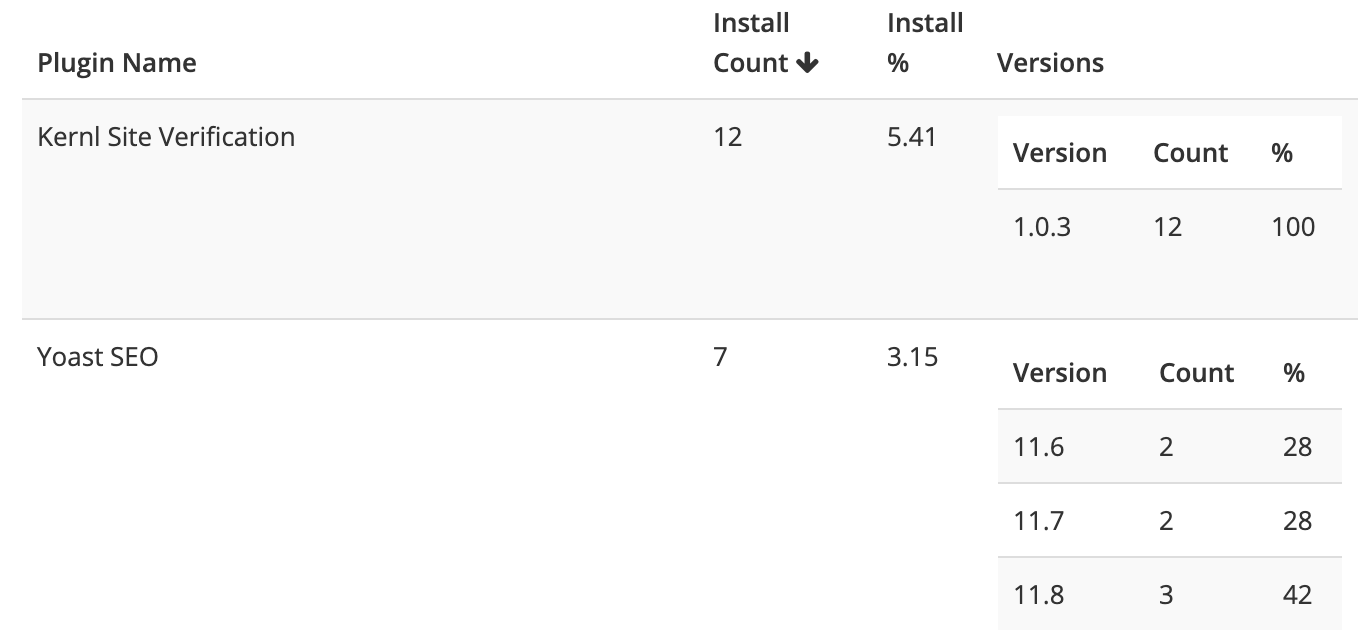Select version 11.6 in Yoast table
This screenshot has height=640, width=1372.
(1040, 447)
